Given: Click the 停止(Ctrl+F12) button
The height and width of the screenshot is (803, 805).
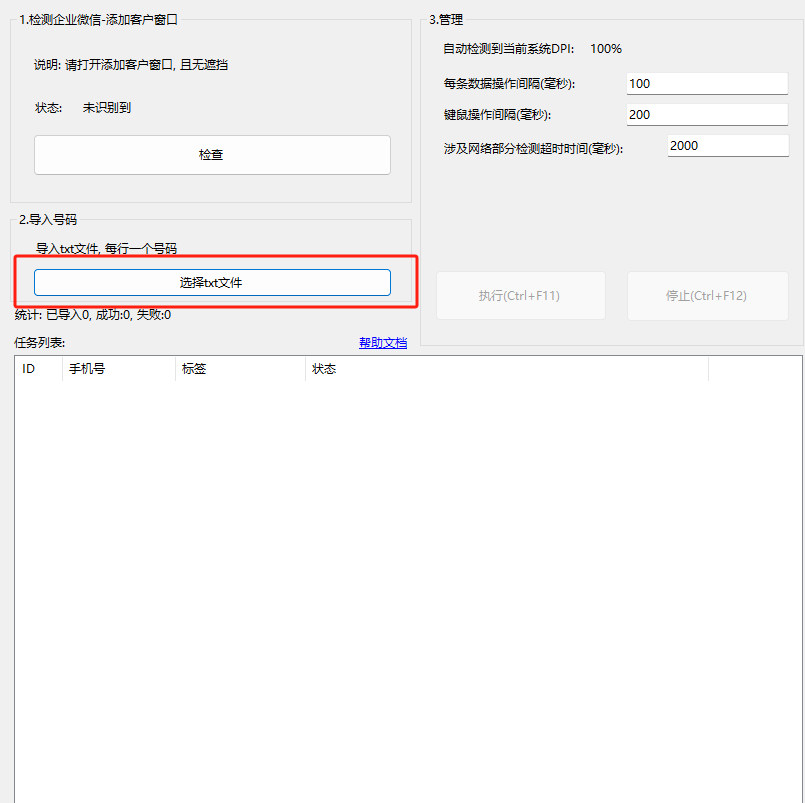Looking at the screenshot, I should [x=707, y=296].
